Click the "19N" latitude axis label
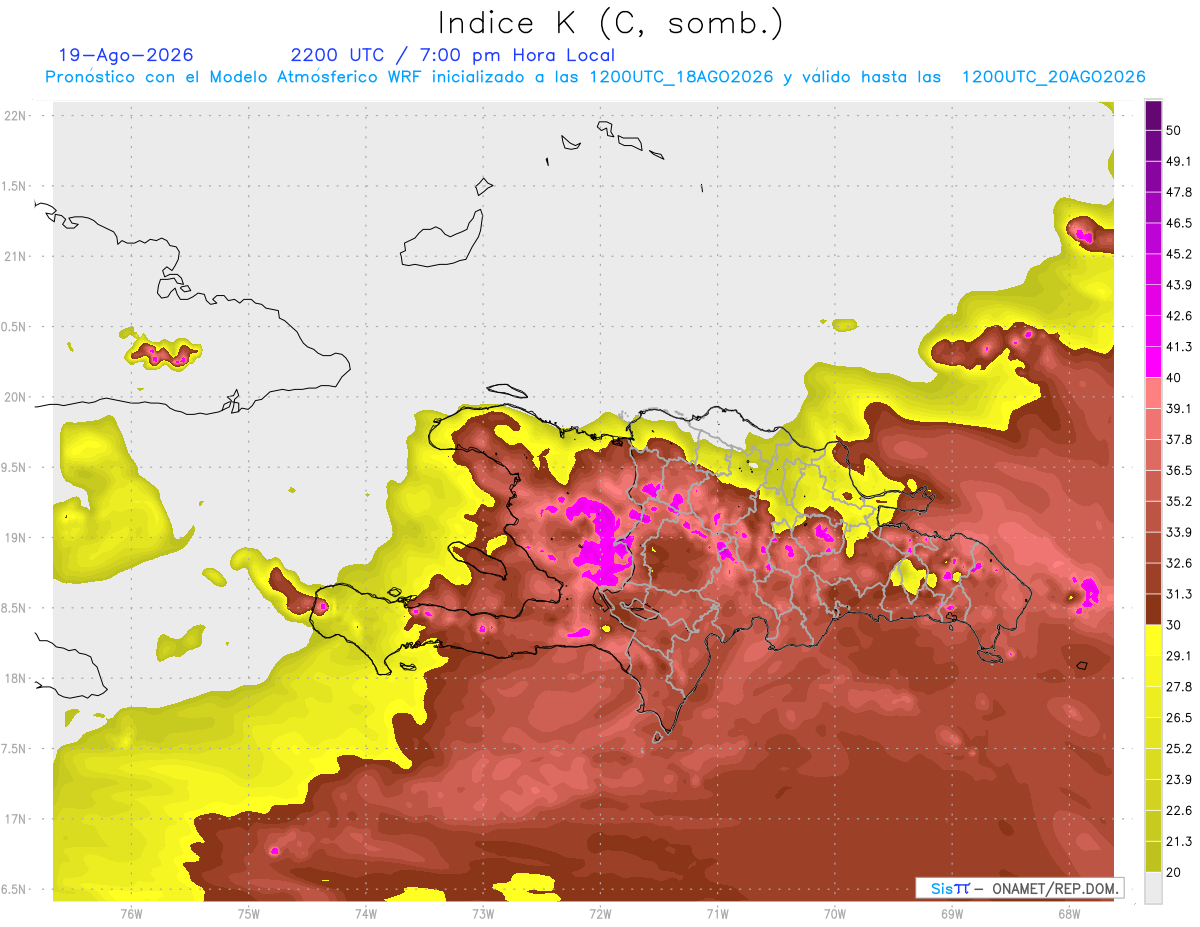This screenshot has width=1200, height=927. [16, 537]
